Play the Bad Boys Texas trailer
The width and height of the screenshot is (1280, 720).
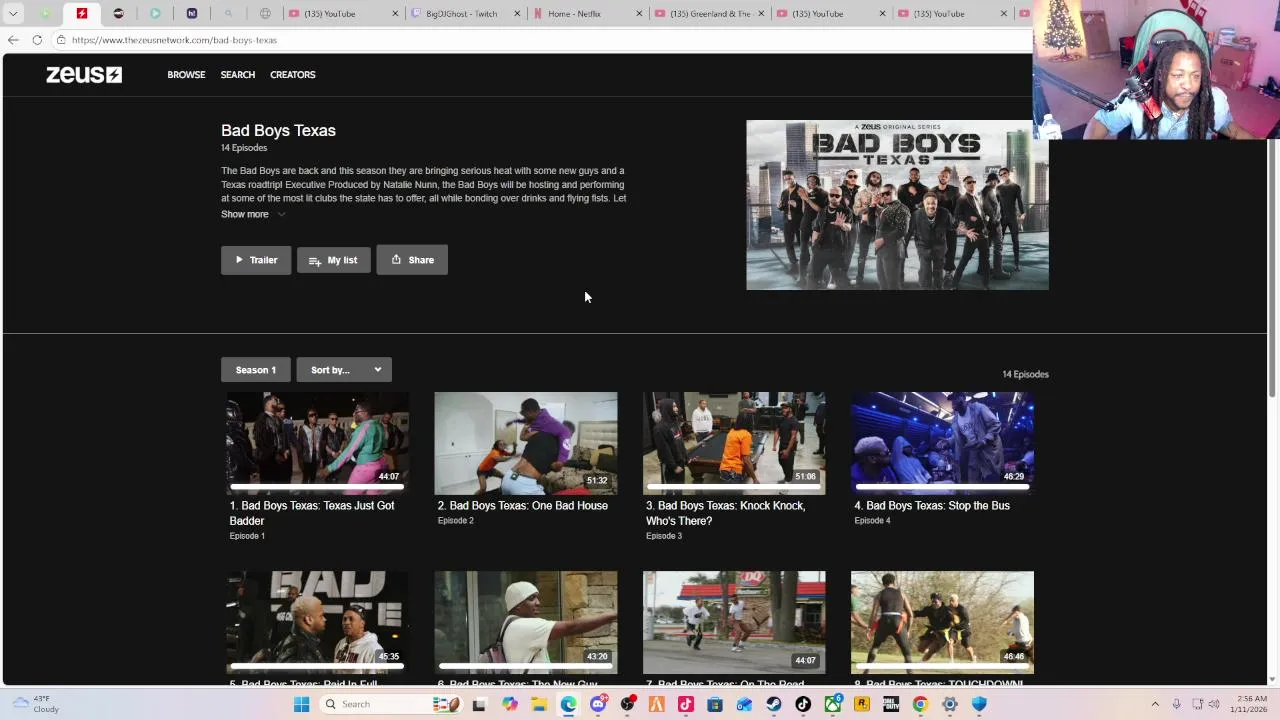[x=256, y=260]
